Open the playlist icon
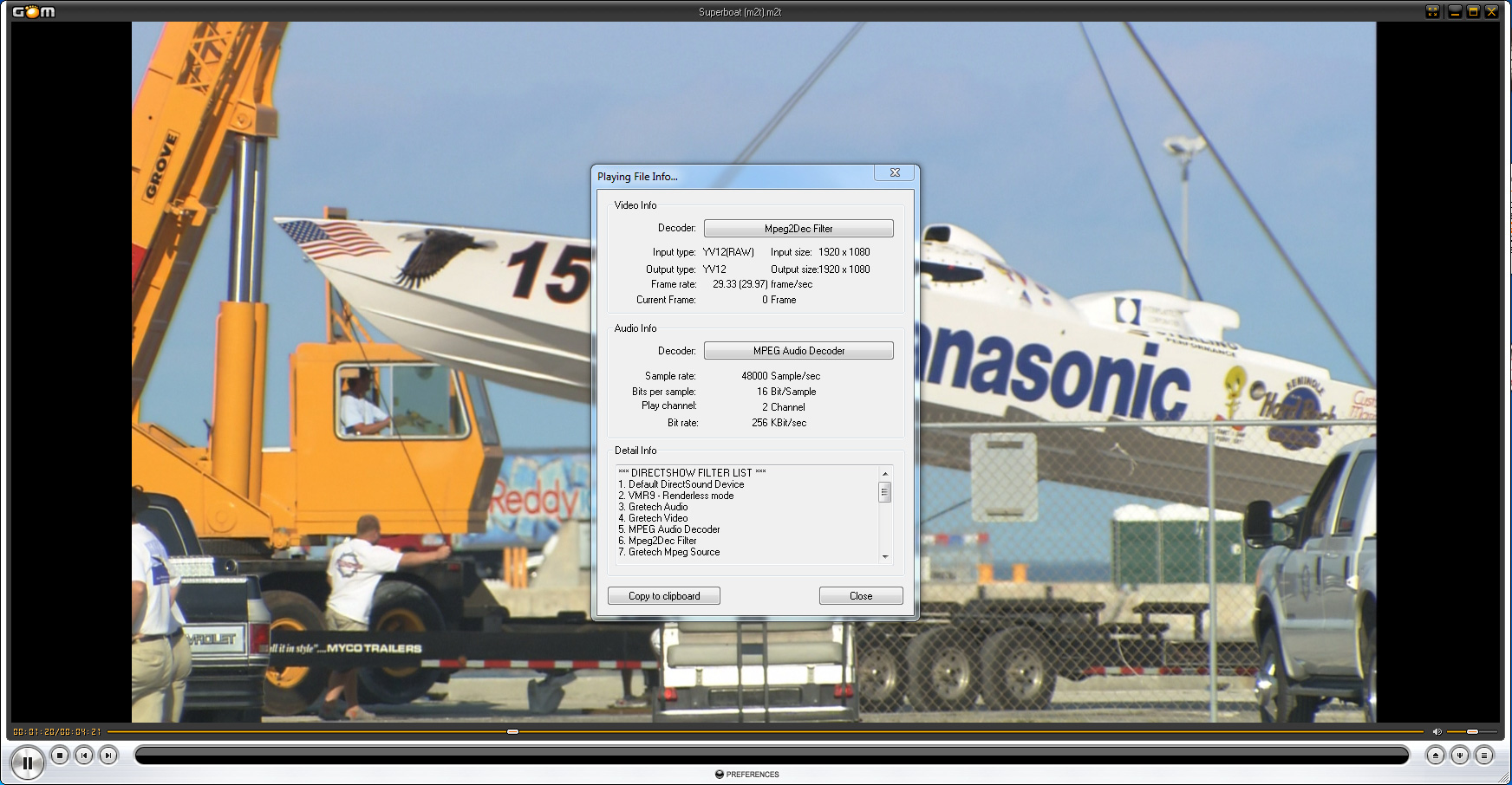This screenshot has width=1512, height=785. (x=1484, y=756)
